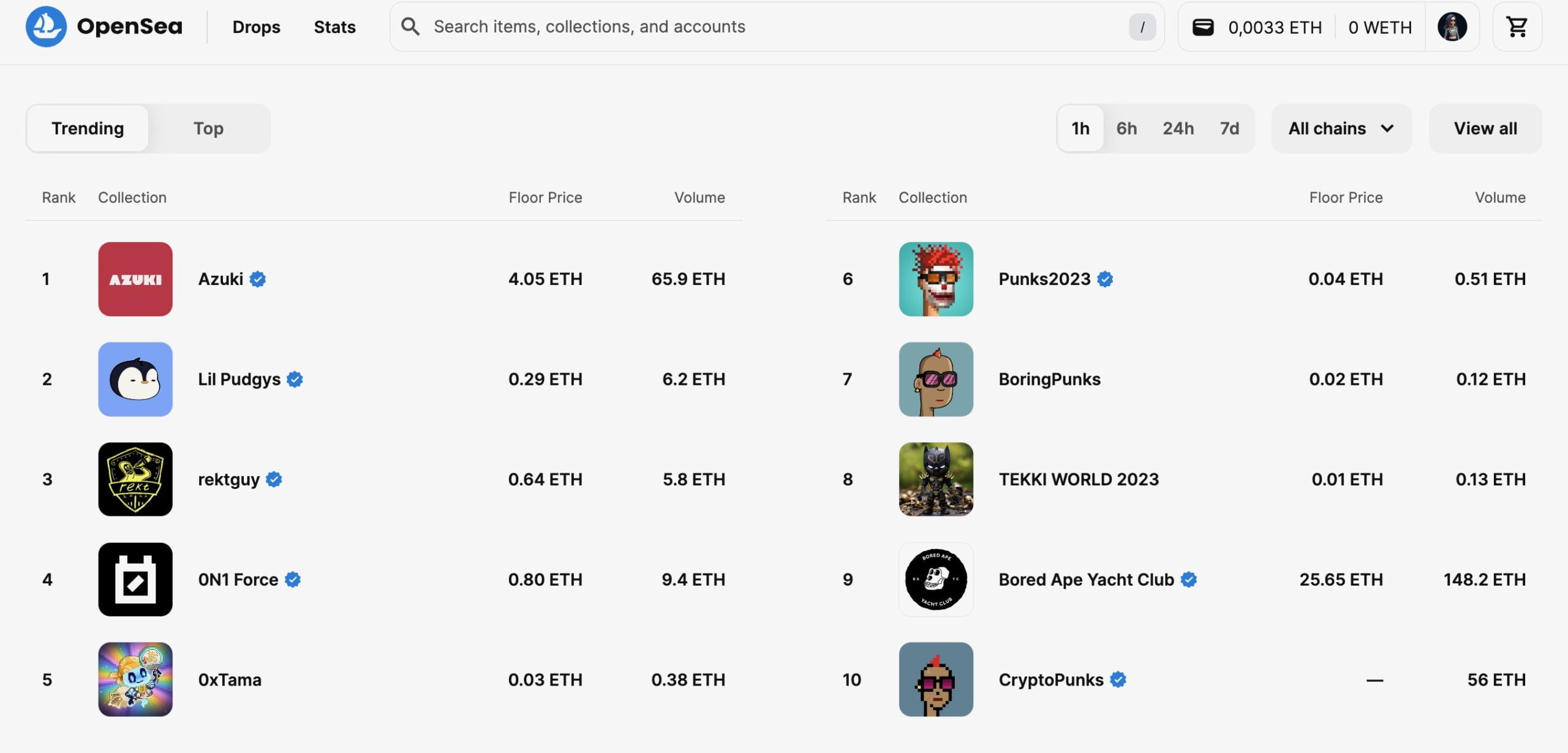
Task: Set time range to 24h
Action: (1178, 128)
